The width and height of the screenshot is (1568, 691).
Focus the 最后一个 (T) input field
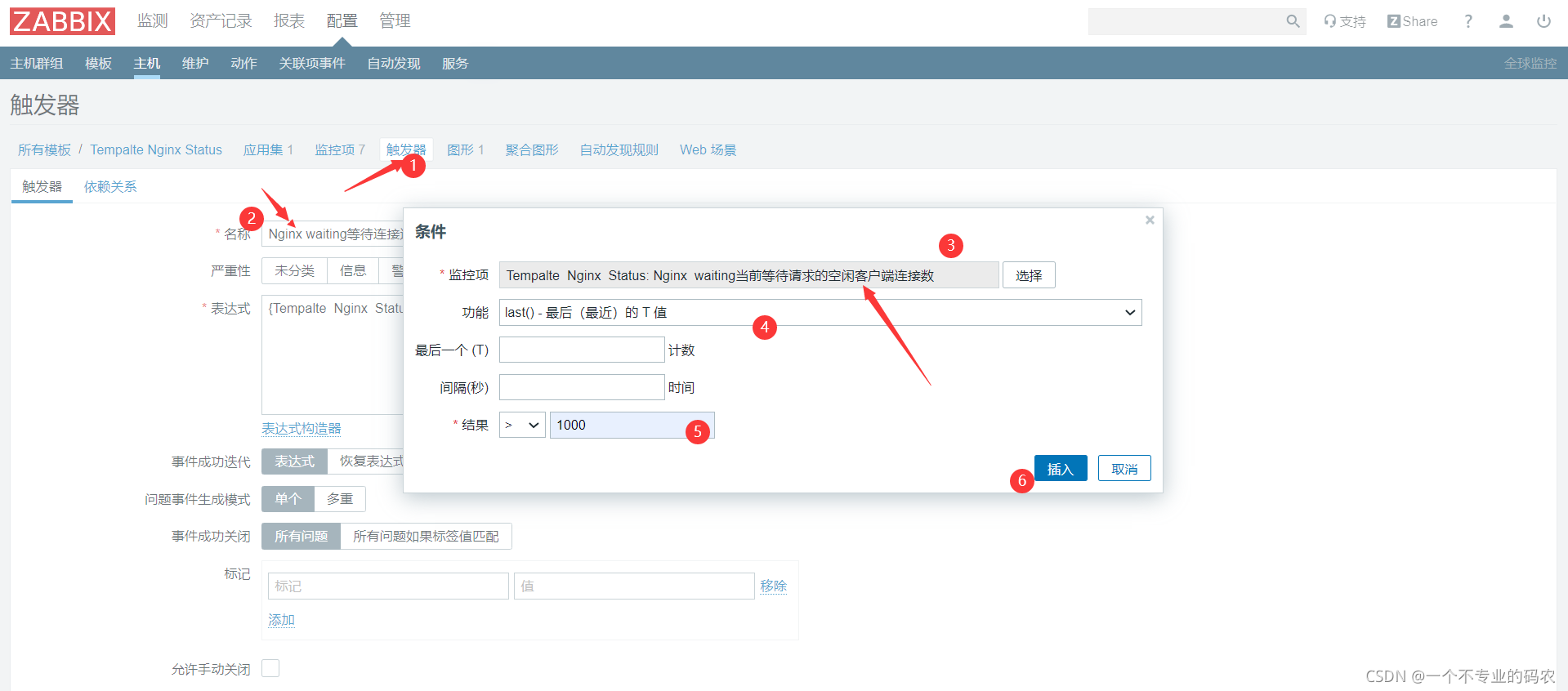tap(582, 350)
